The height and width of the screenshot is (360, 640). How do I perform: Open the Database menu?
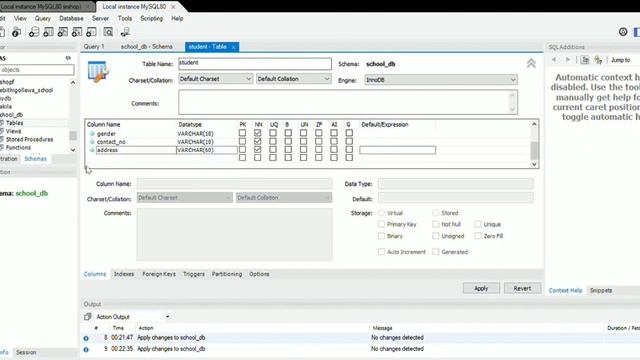click(71, 18)
